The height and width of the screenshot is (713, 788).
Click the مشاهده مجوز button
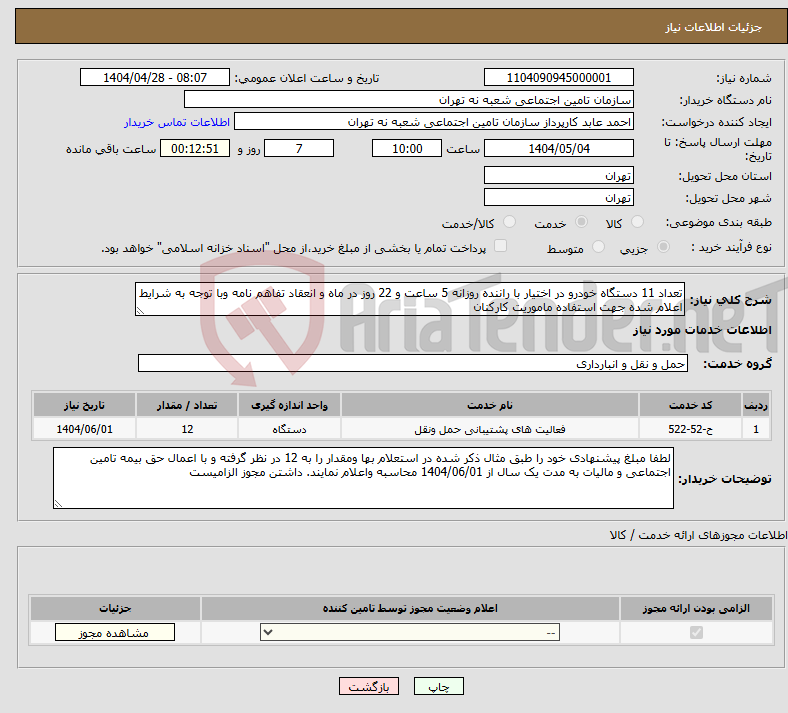pyautogui.click(x=115, y=632)
